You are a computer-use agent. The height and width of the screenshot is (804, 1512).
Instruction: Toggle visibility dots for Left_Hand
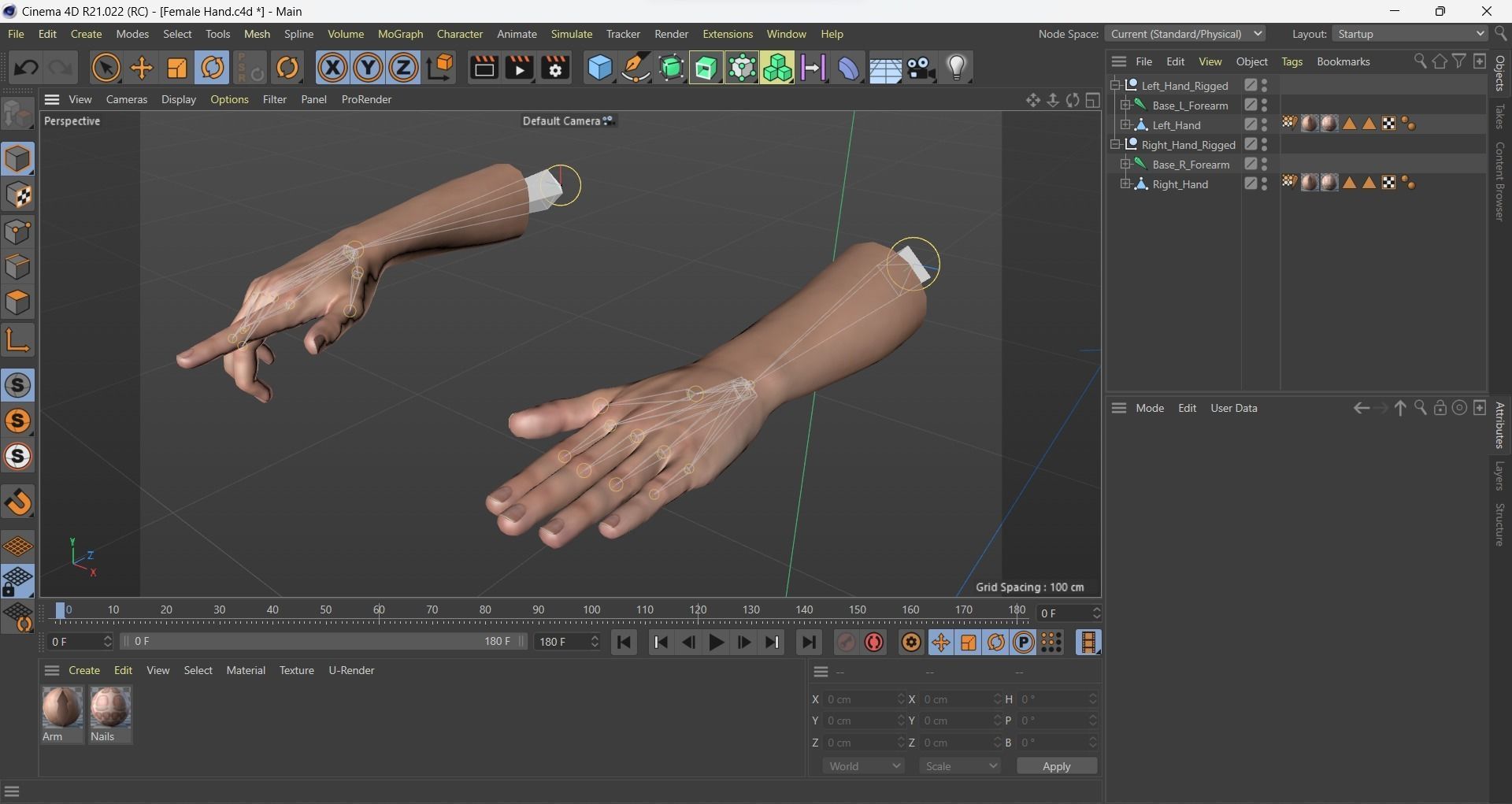pos(1264,124)
